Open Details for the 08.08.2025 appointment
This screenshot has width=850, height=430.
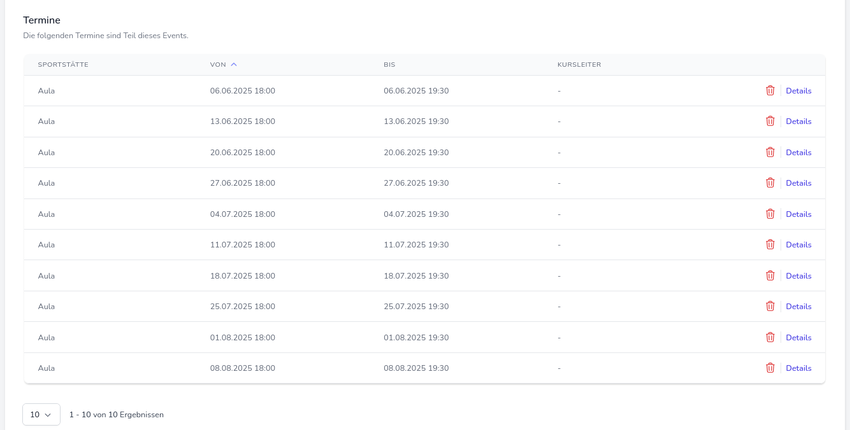(798, 368)
